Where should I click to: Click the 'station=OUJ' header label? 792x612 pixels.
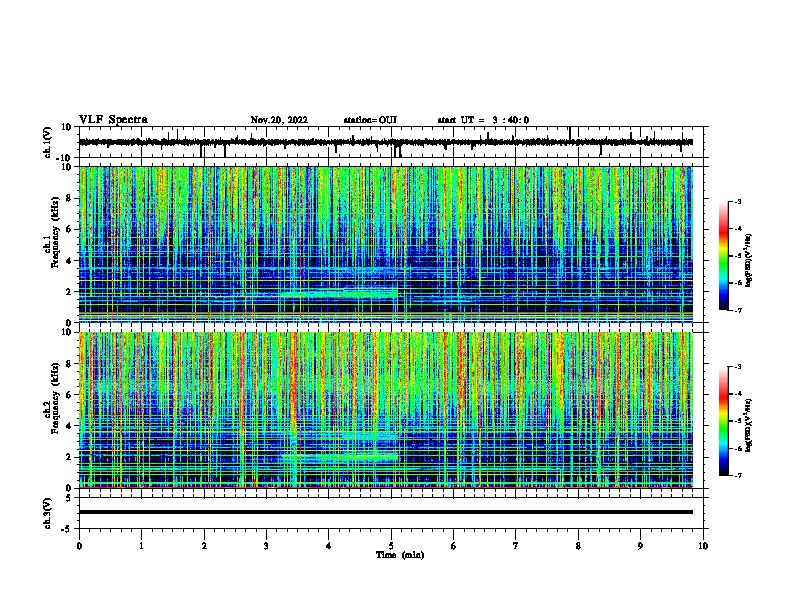[x=370, y=120]
